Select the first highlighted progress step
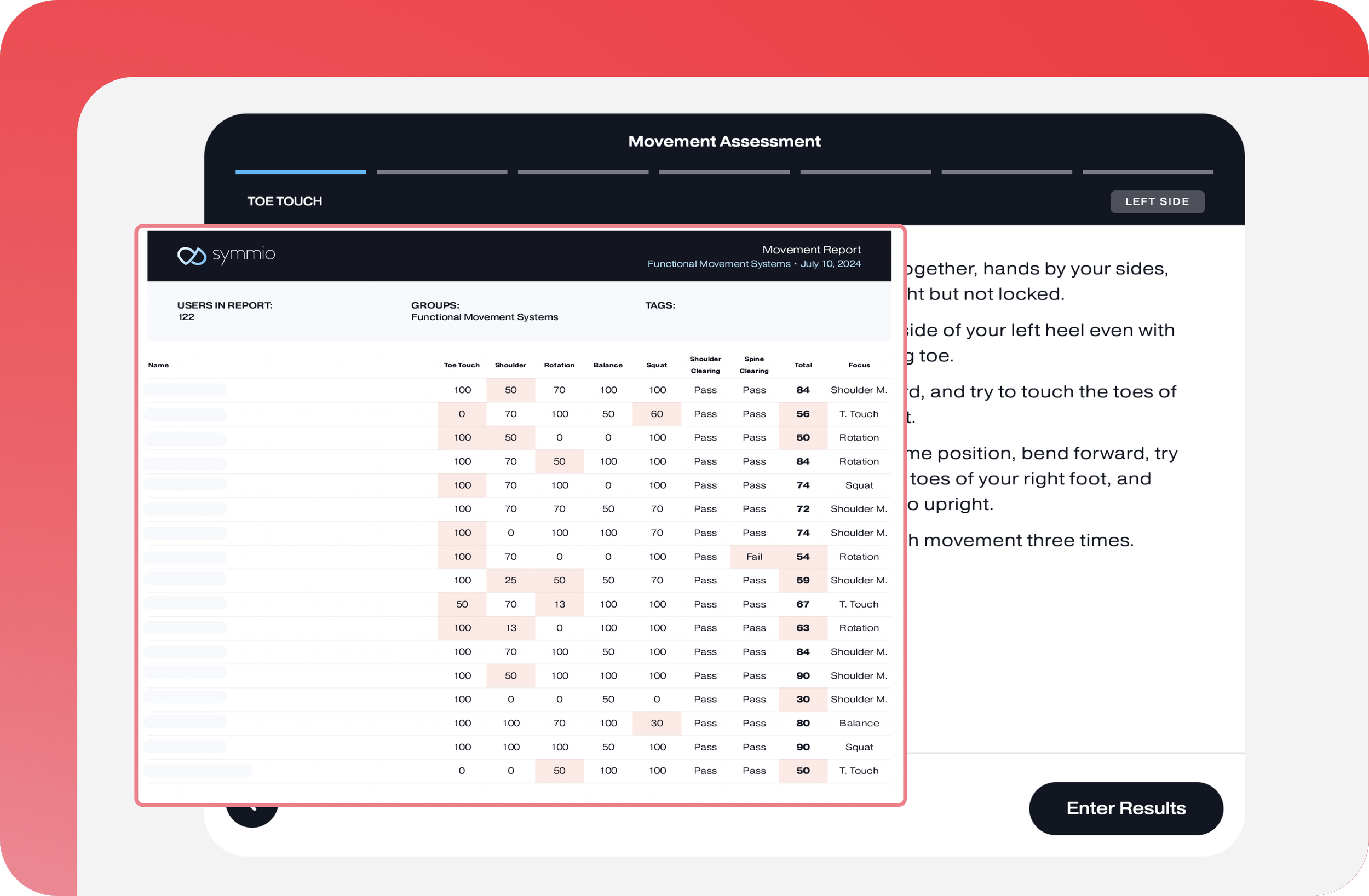This screenshot has width=1369, height=896. 300,172
